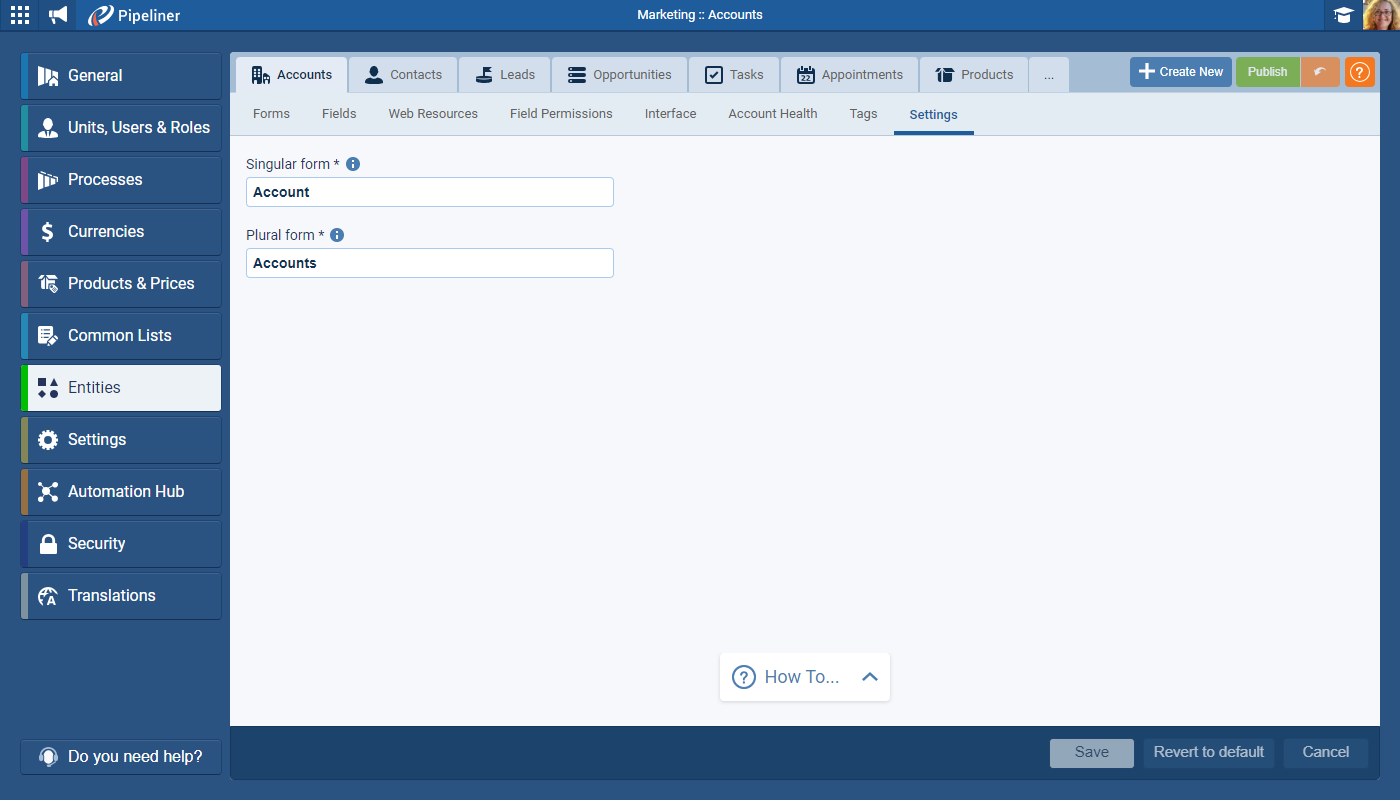
Task: Open the app launcher grid icon
Action: (20, 15)
